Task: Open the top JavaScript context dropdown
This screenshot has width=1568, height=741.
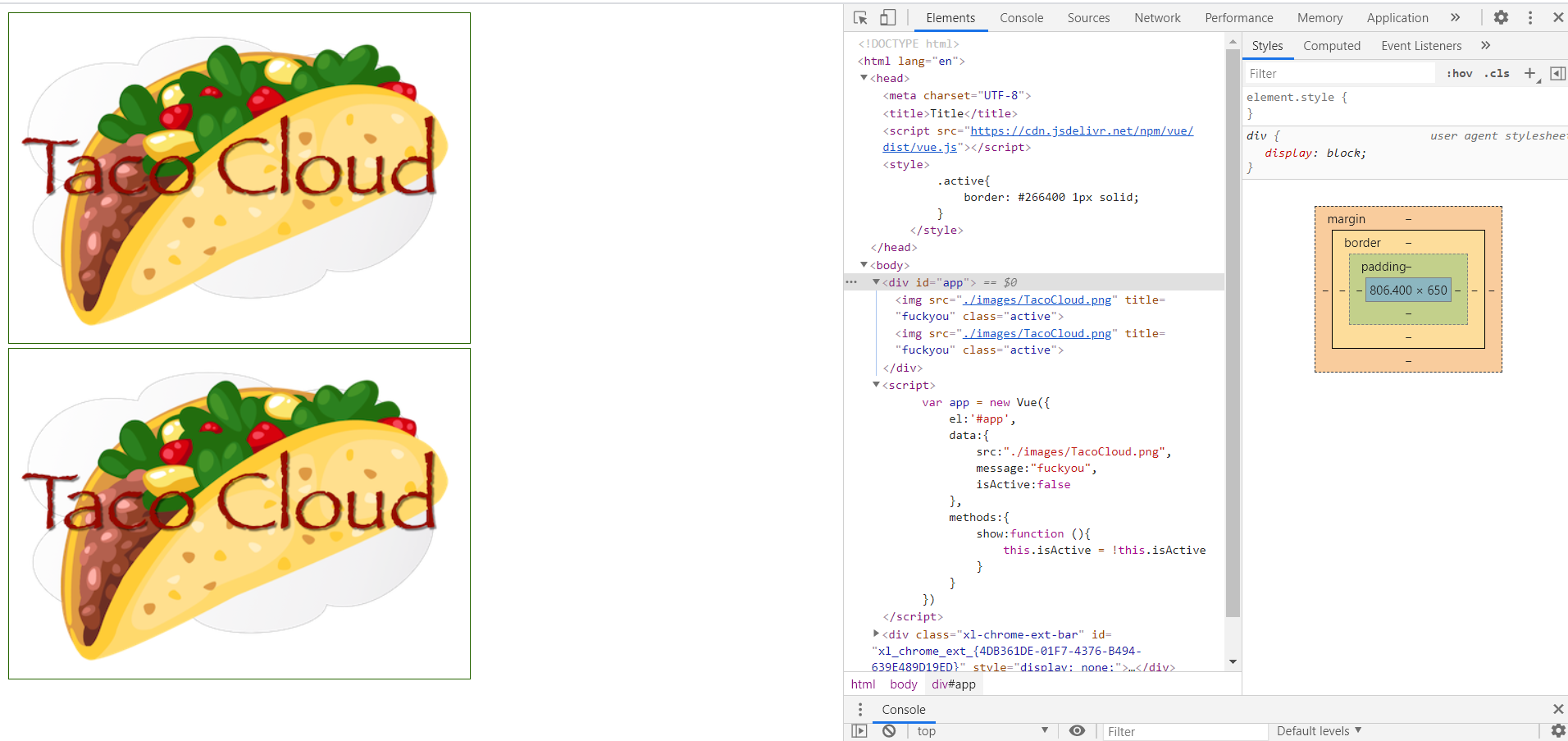Action: click(x=982, y=730)
